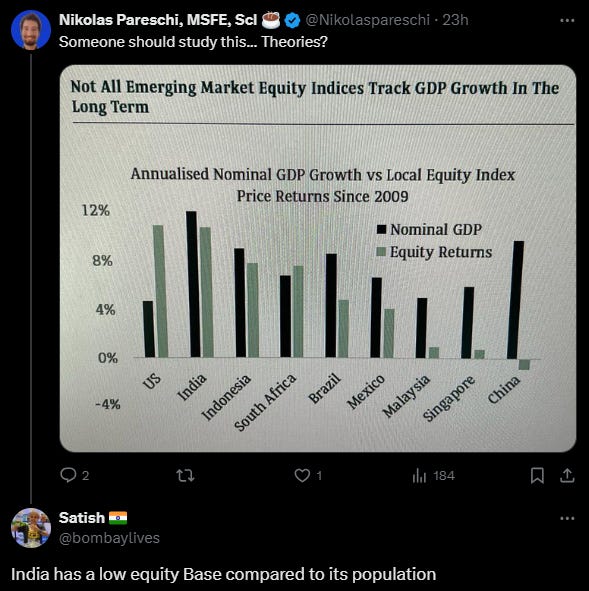
Task: Repost the GDP chart tweet
Action: click(185, 475)
